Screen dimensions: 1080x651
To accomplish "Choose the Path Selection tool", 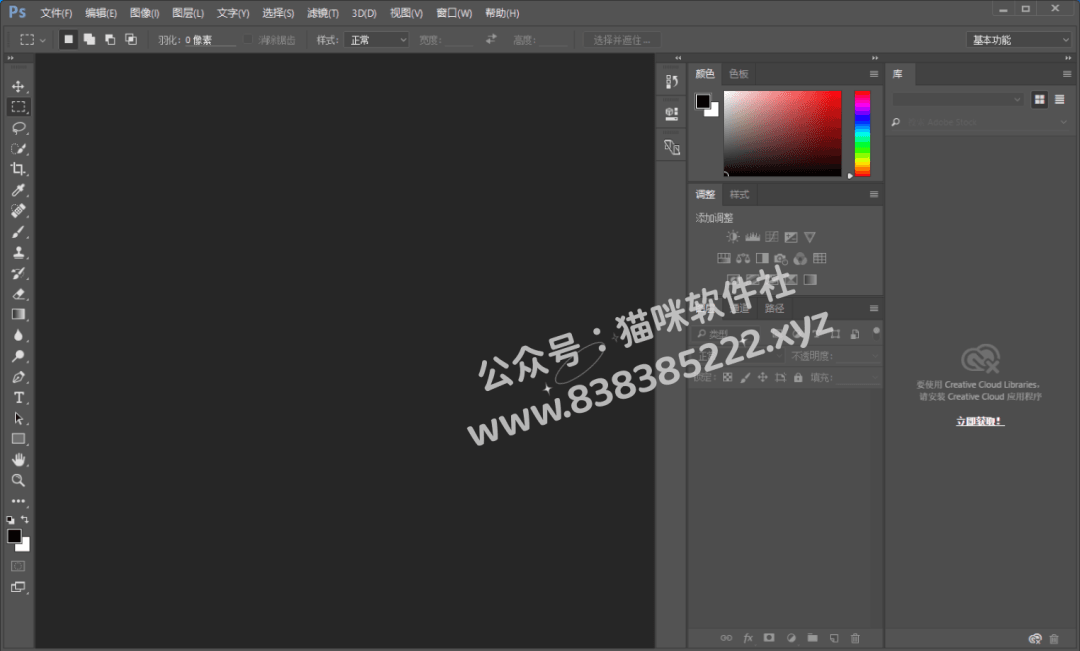I will point(18,418).
